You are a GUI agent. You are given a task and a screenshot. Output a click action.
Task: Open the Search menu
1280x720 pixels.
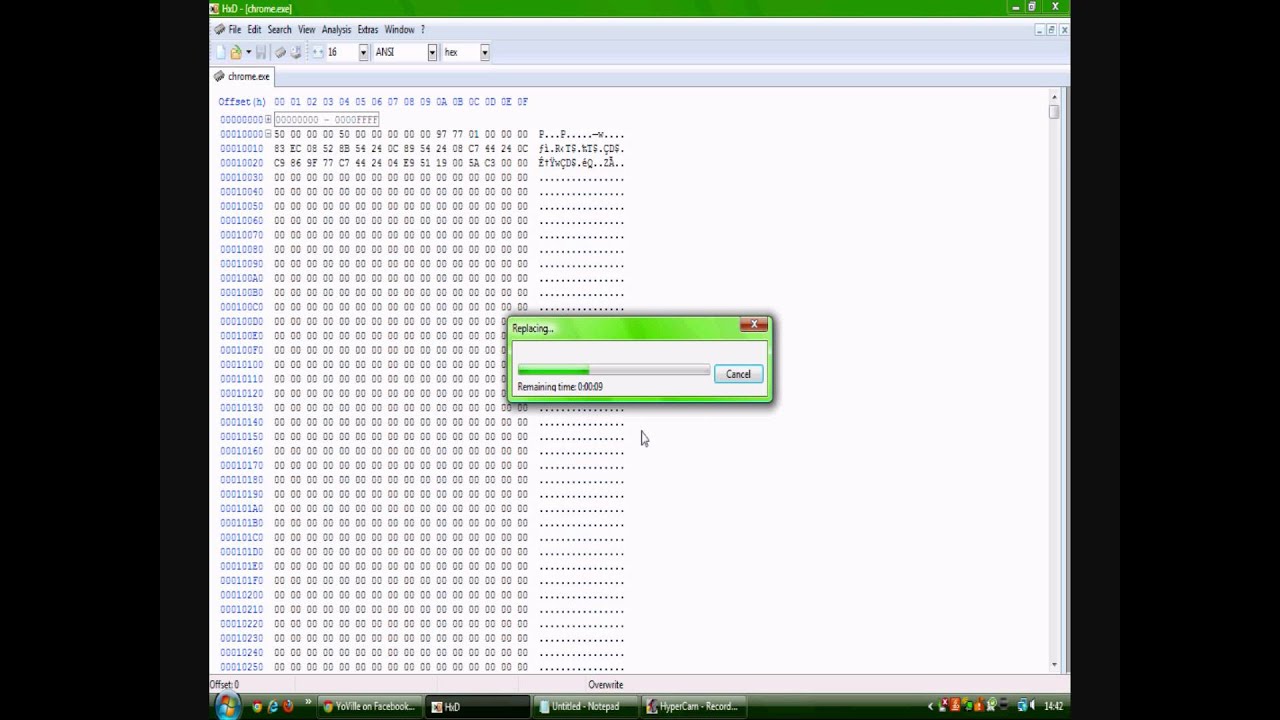(x=279, y=30)
